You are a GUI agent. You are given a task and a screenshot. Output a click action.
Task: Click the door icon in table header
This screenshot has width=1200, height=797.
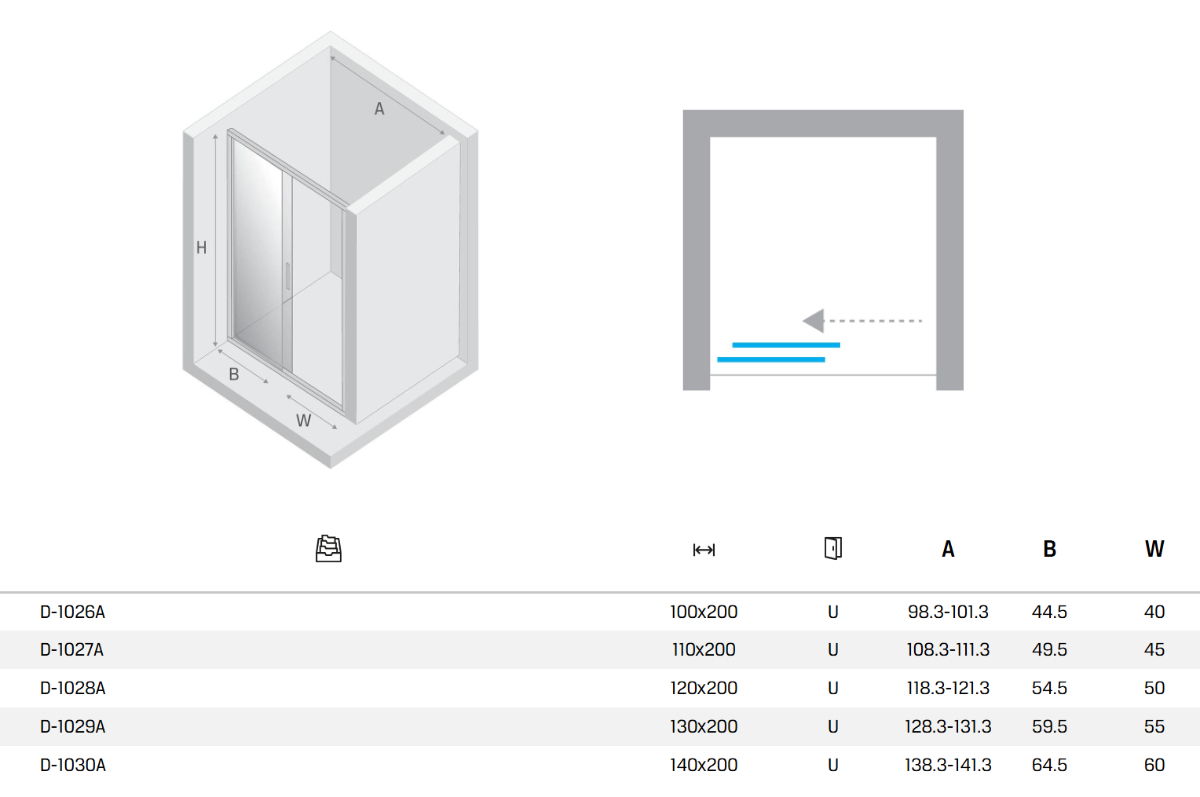(833, 548)
